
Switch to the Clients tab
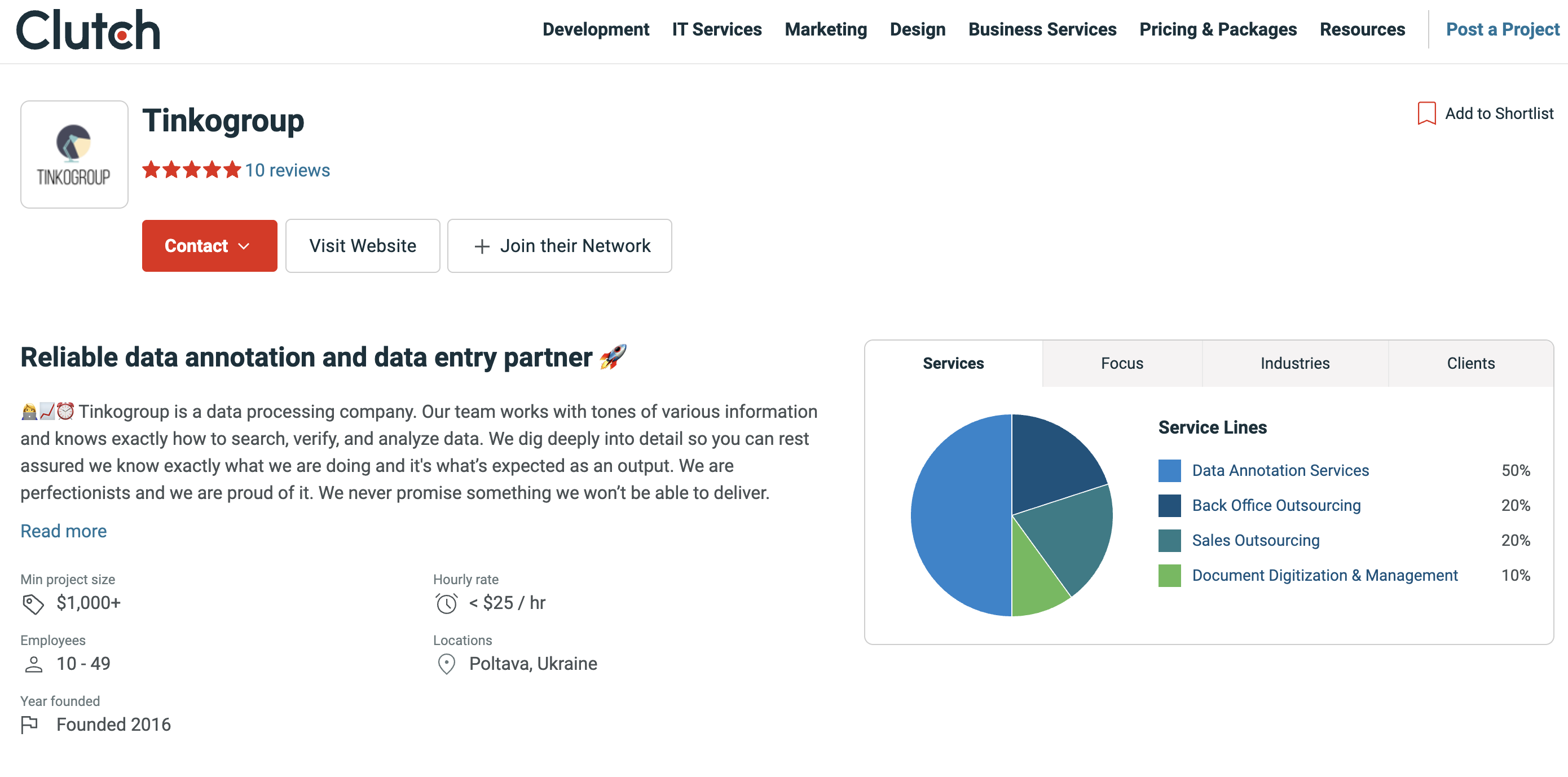(x=1470, y=363)
